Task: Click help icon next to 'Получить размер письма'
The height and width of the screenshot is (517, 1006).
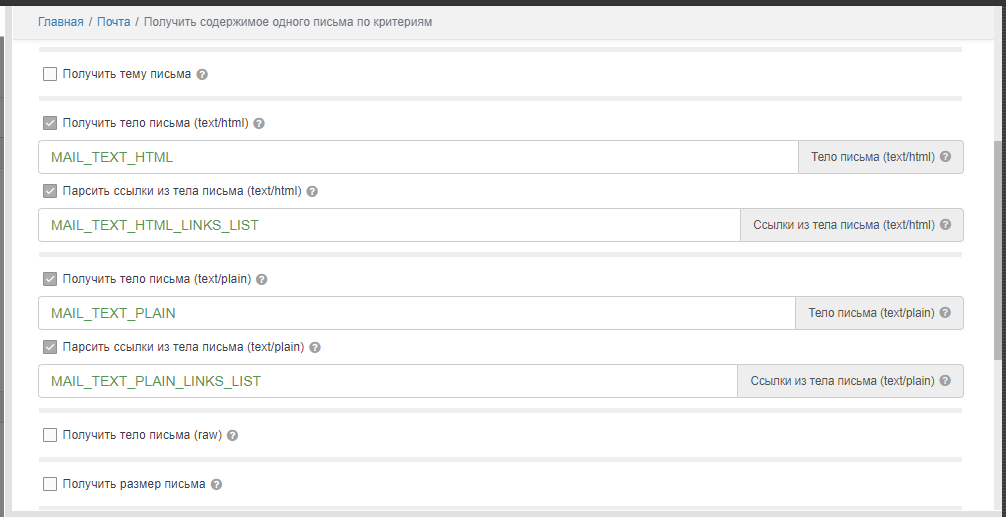Action: [x=216, y=484]
